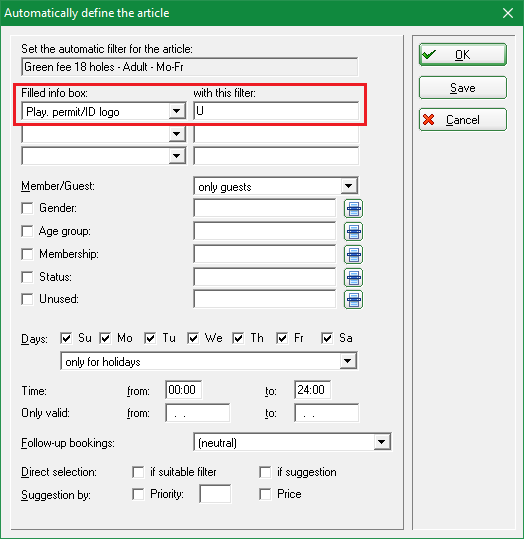The image size is (524, 539).
Task: Expand the Play. permit/ID logo dropdown
Action: click(x=177, y=111)
